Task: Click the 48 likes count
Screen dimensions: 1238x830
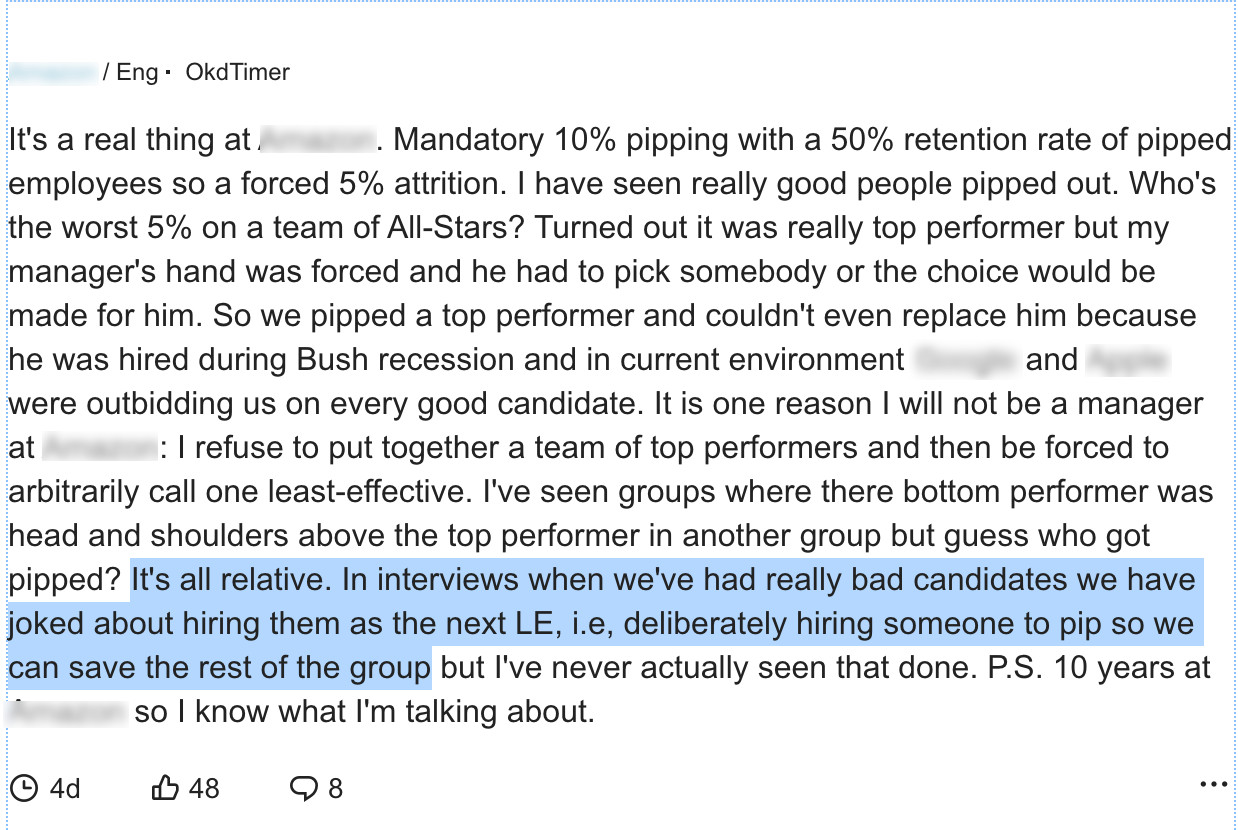Action: tap(204, 788)
